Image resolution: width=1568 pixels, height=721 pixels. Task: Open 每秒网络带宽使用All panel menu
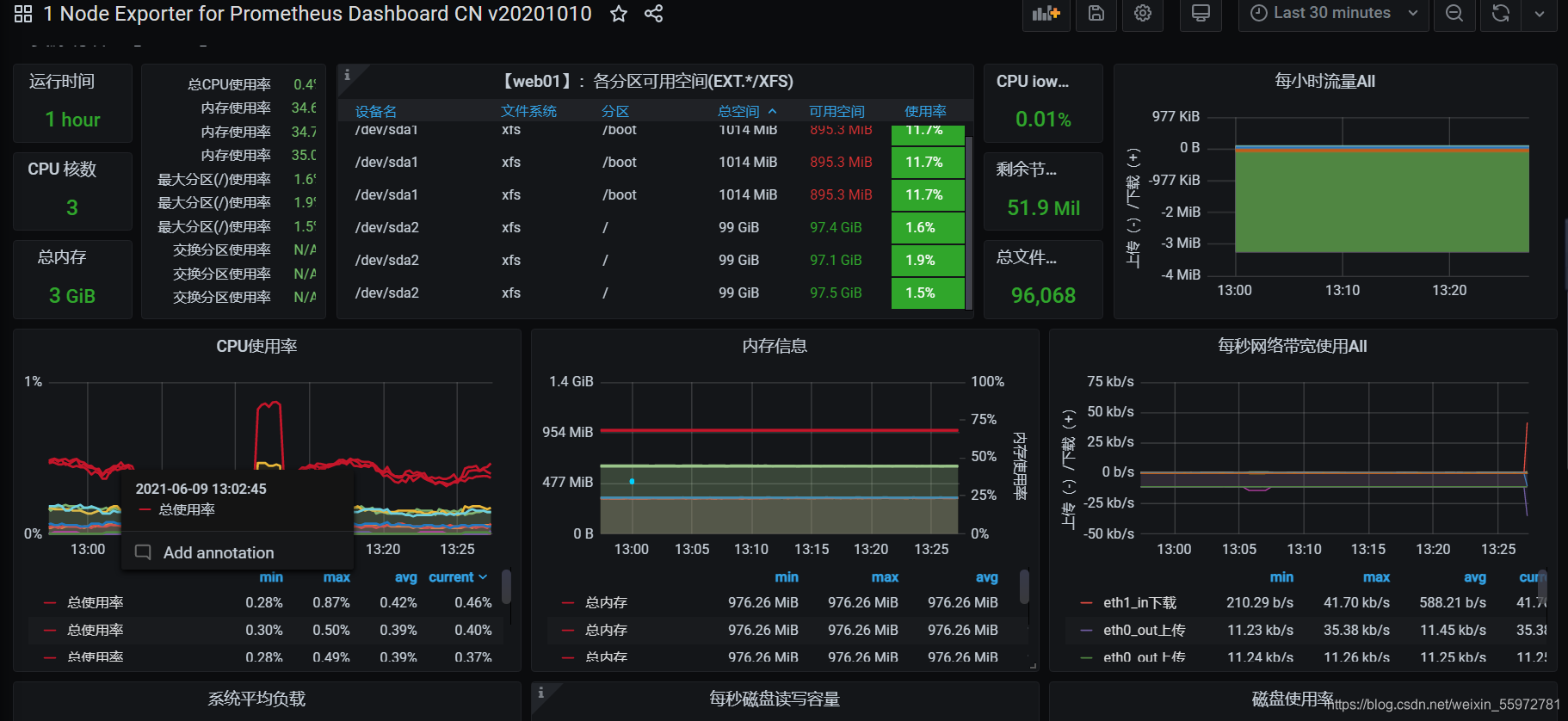click(x=1292, y=346)
